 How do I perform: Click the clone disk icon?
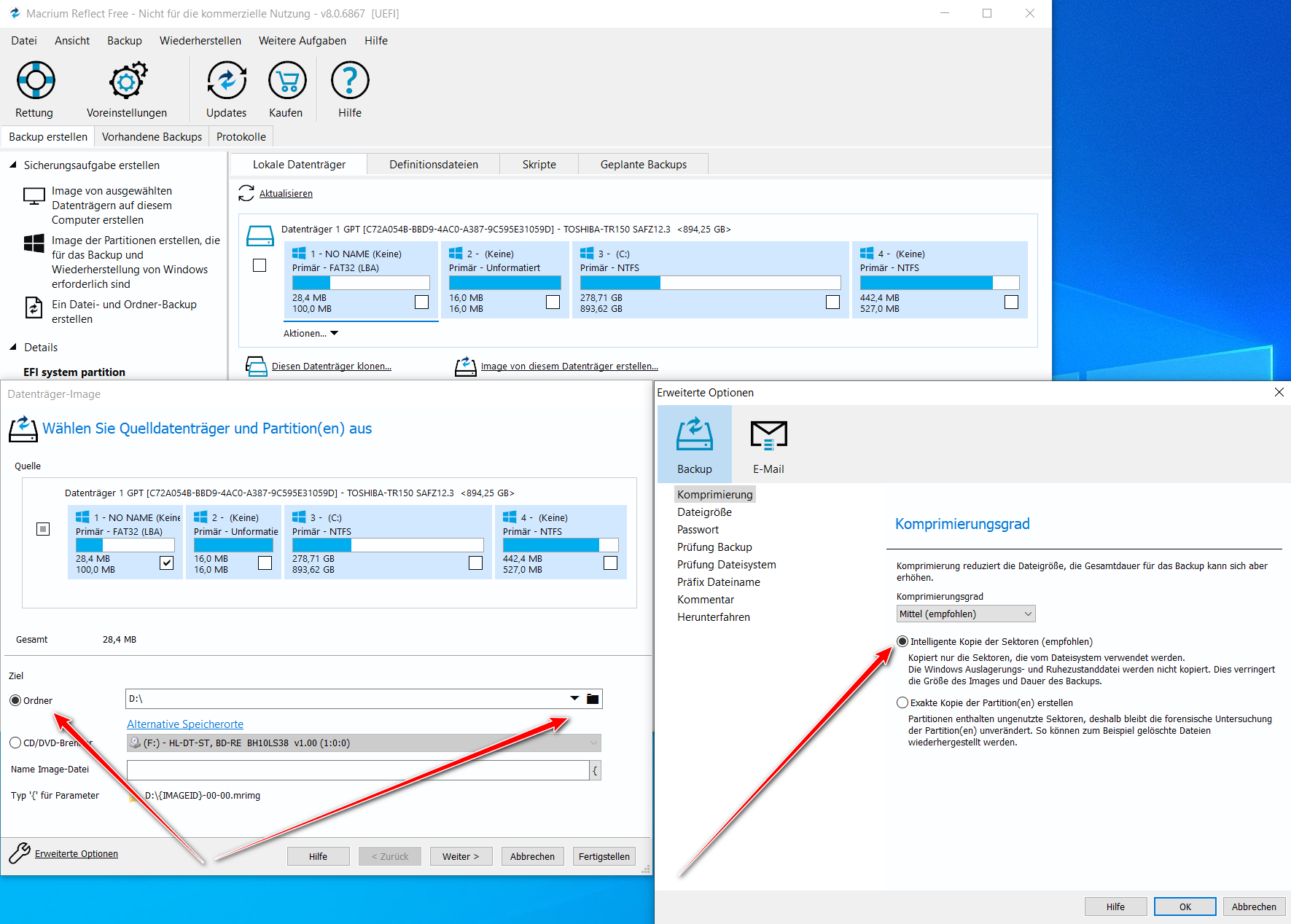pos(257,366)
